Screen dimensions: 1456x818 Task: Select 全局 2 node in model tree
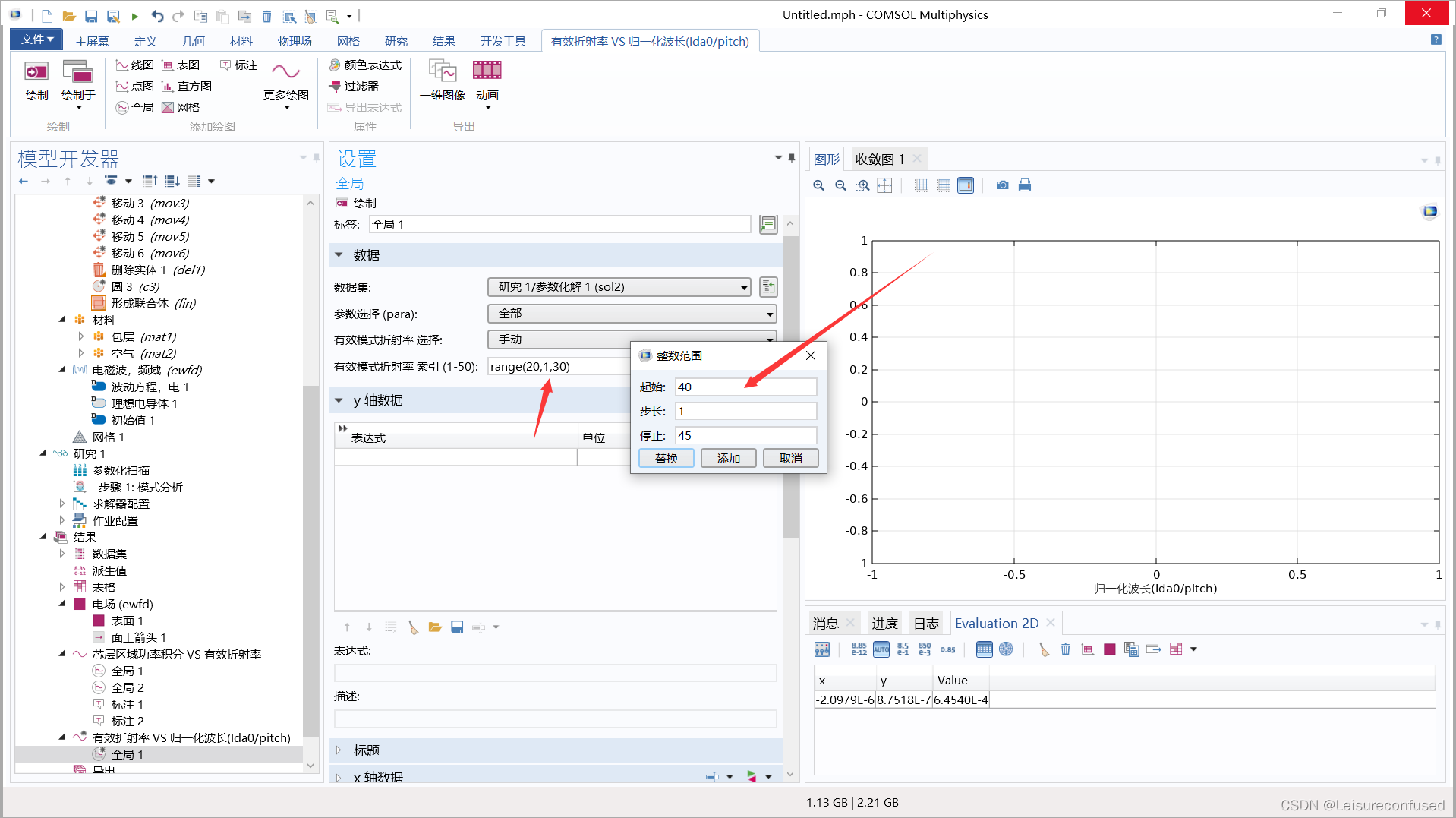click(x=127, y=687)
